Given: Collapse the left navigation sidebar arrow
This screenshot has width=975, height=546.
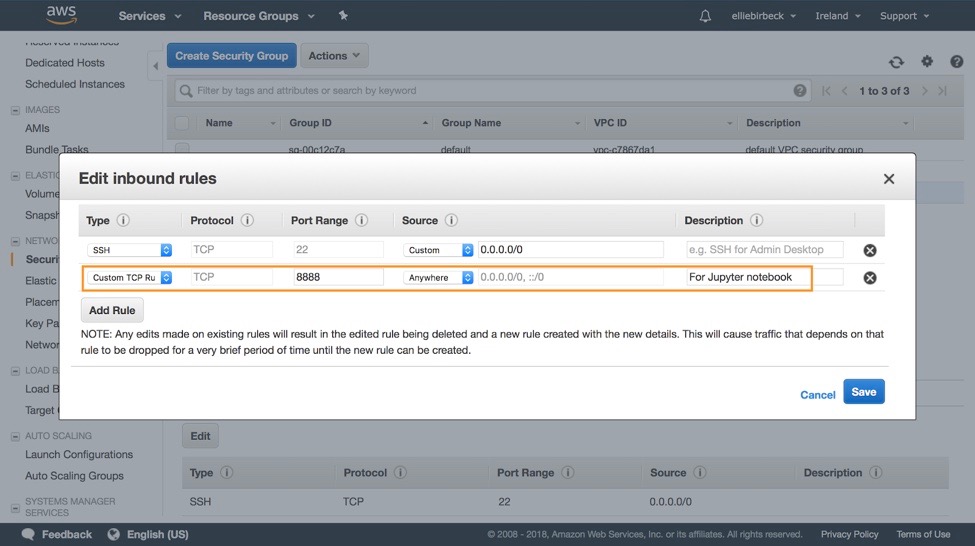Looking at the screenshot, I should point(155,66).
